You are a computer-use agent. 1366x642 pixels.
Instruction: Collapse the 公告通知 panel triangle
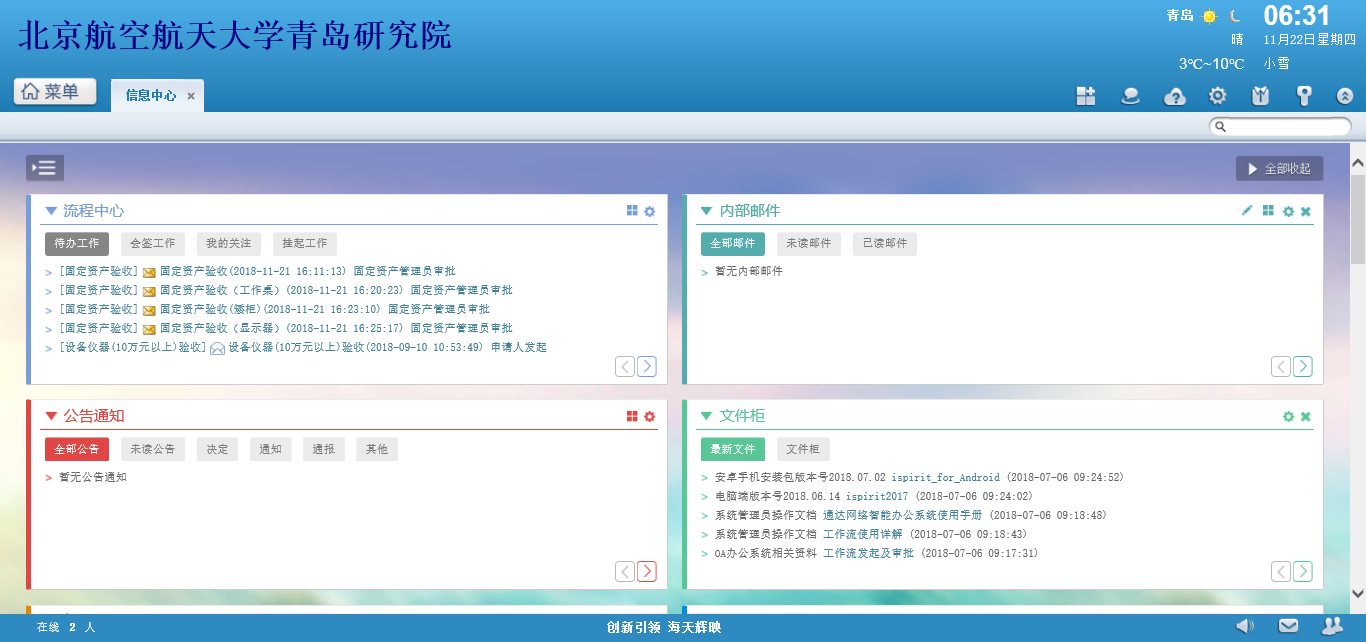click(51, 416)
